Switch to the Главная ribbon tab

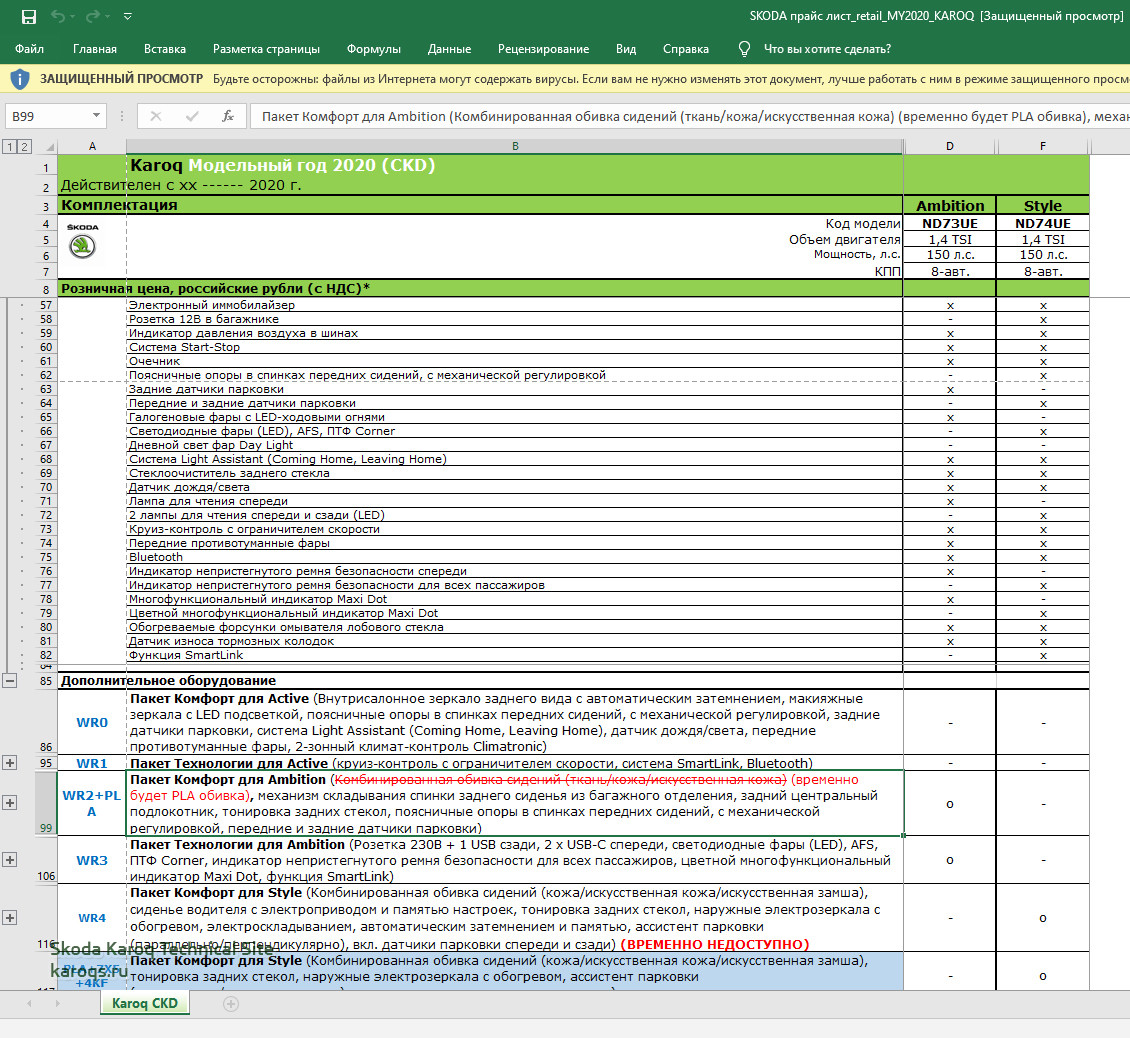click(94, 49)
